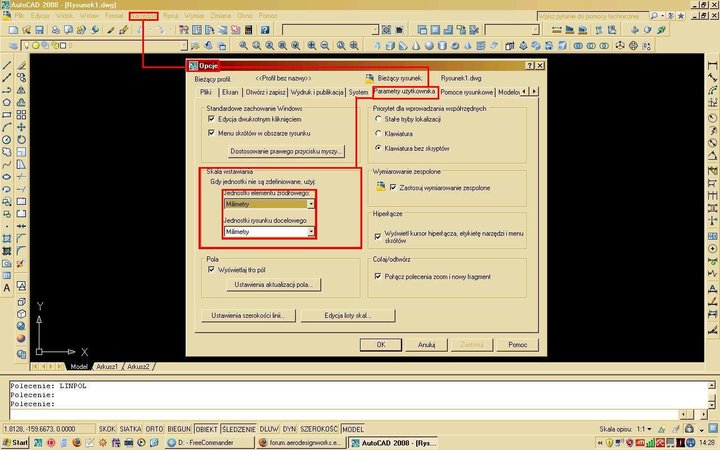
Task: Switch to the Pliki tab
Action: [x=206, y=92]
